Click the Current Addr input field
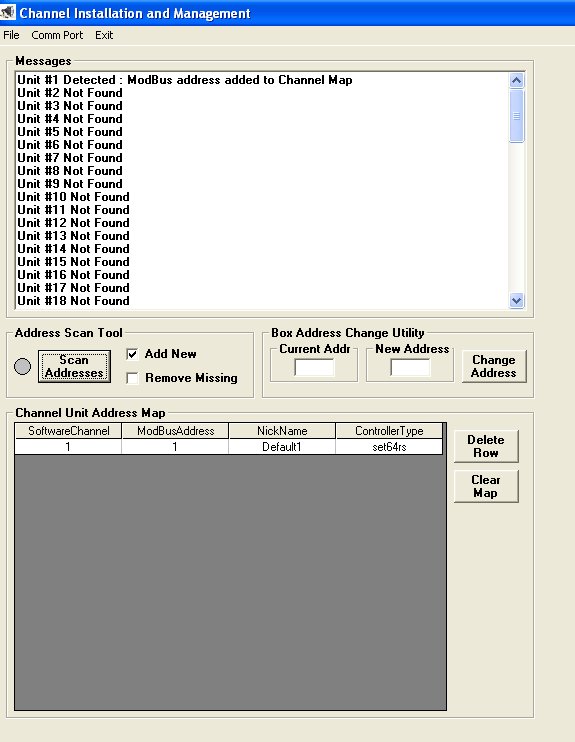 click(314, 367)
